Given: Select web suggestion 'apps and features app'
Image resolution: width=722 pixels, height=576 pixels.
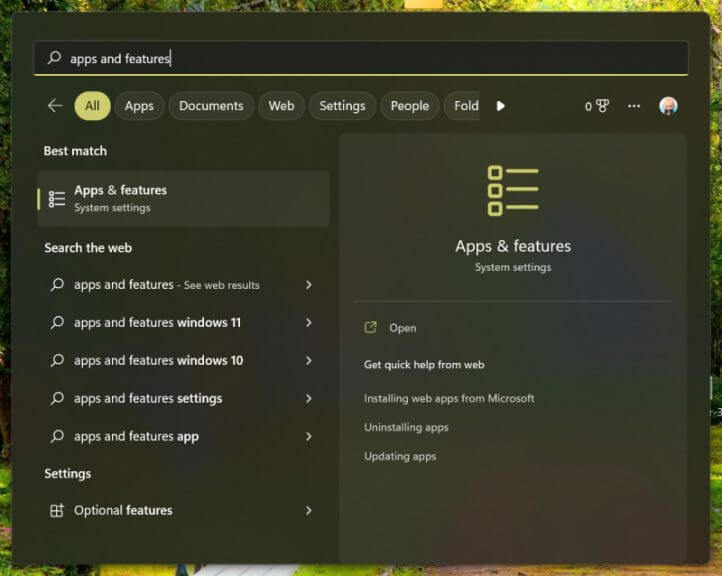Looking at the screenshot, I should (x=183, y=436).
